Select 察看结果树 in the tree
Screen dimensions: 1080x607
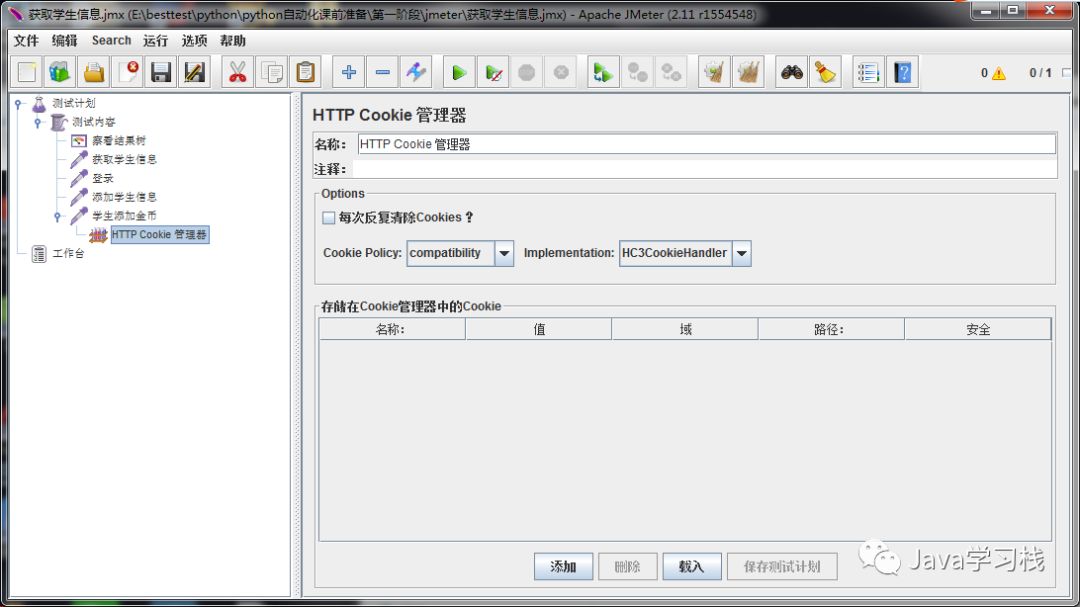(119, 141)
